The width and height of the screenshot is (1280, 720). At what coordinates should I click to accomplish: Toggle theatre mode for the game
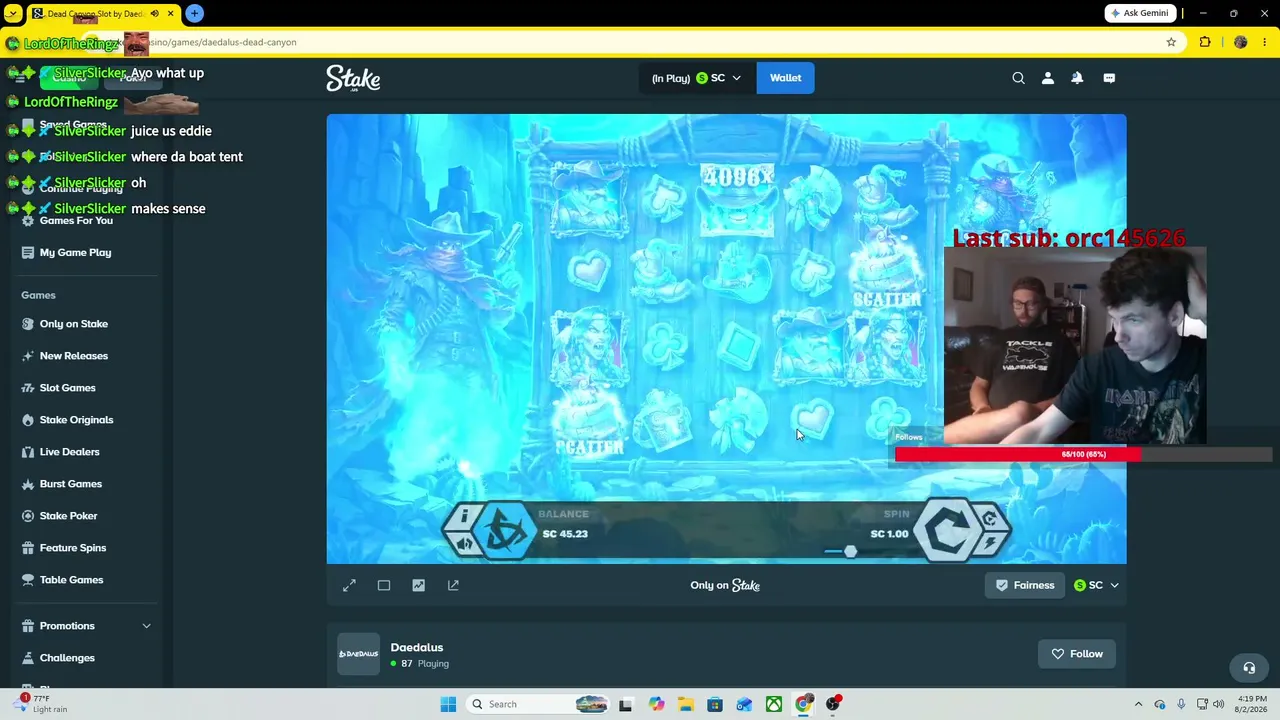coord(384,585)
